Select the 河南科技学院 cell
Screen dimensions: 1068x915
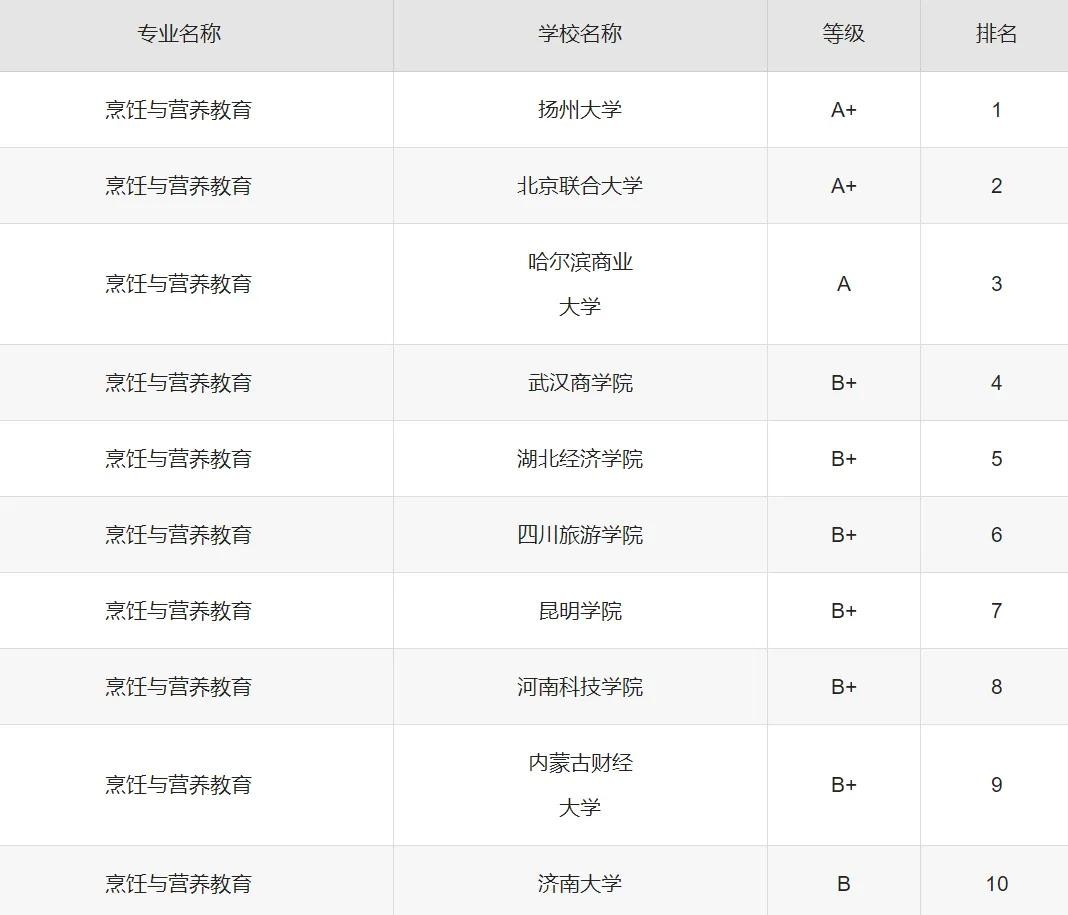[x=580, y=687]
